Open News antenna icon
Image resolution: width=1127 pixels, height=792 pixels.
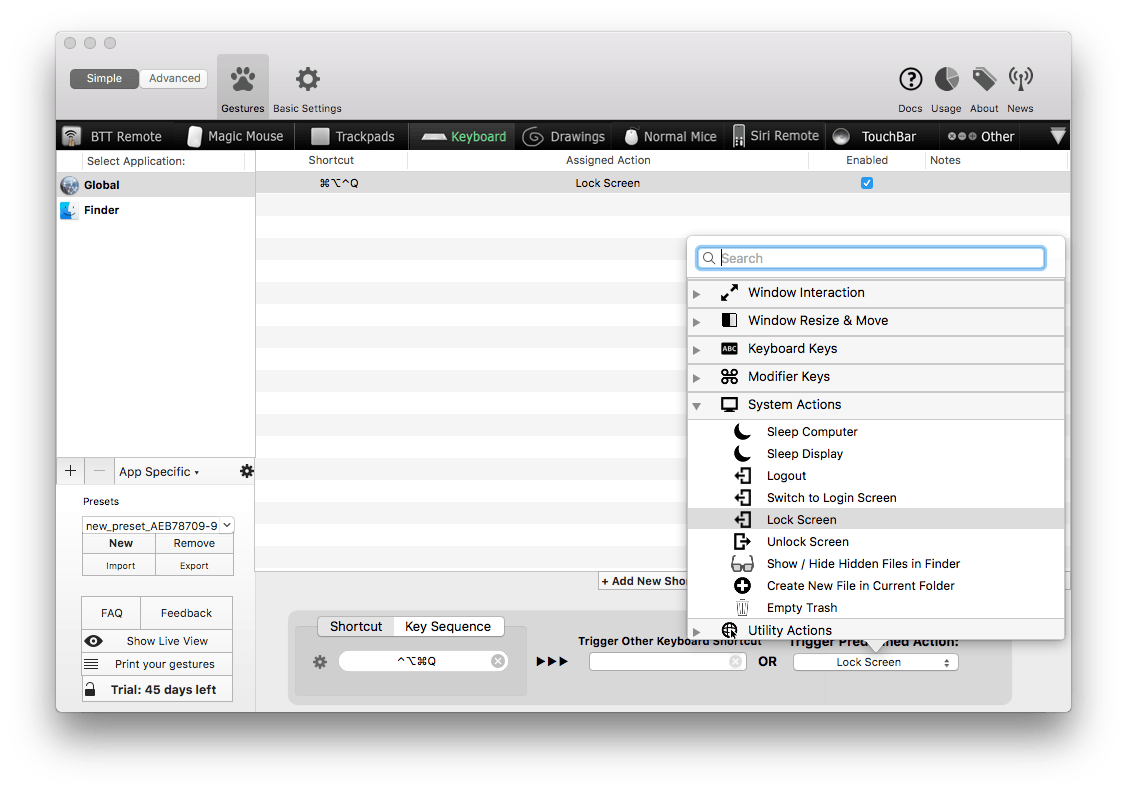1020,79
